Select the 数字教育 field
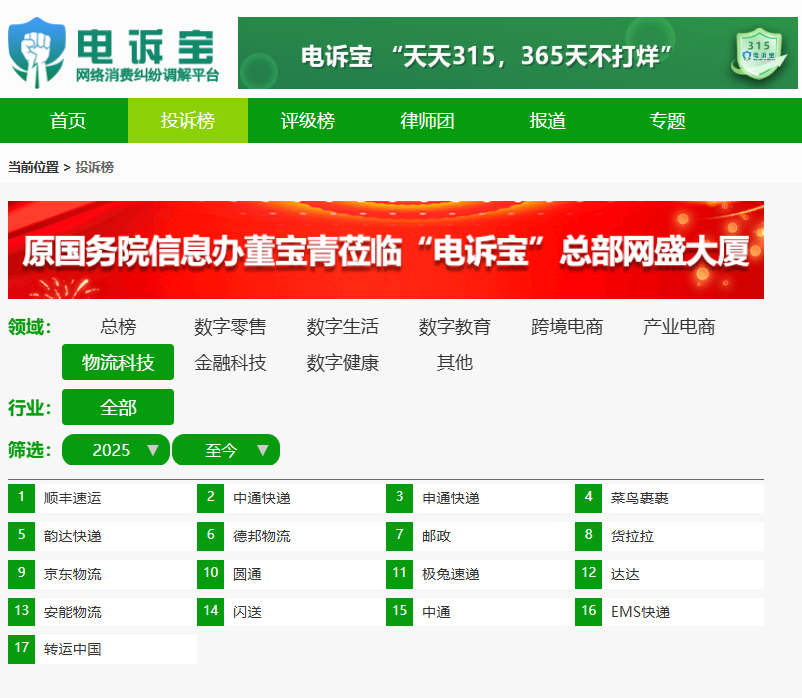Screen dimensions: 802x698 coord(455,327)
